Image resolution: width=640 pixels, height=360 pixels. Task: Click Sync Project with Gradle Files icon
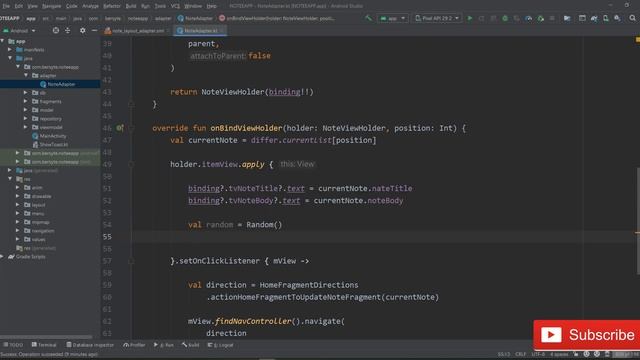(x=594, y=18)
